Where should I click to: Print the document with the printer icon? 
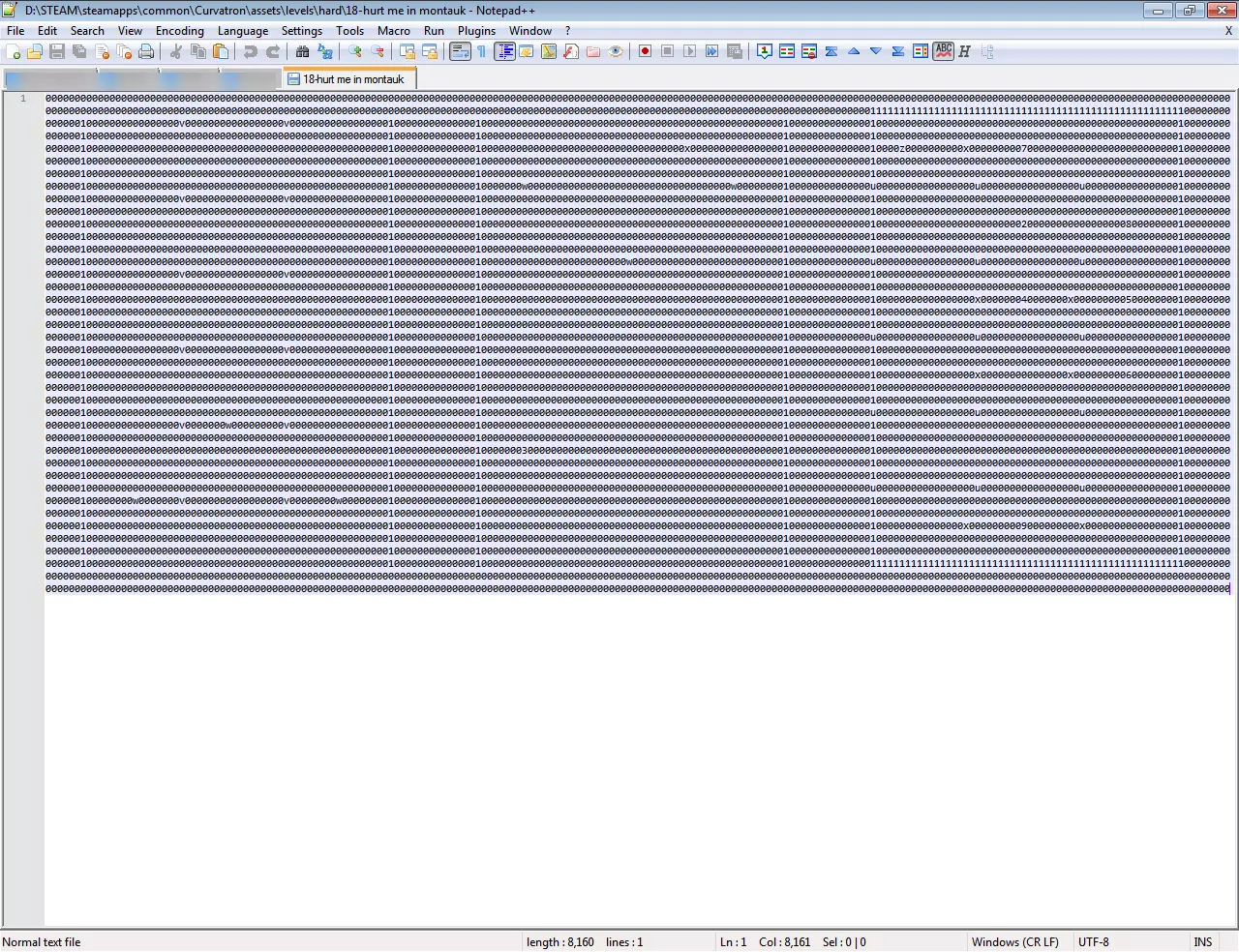[146, 51]
